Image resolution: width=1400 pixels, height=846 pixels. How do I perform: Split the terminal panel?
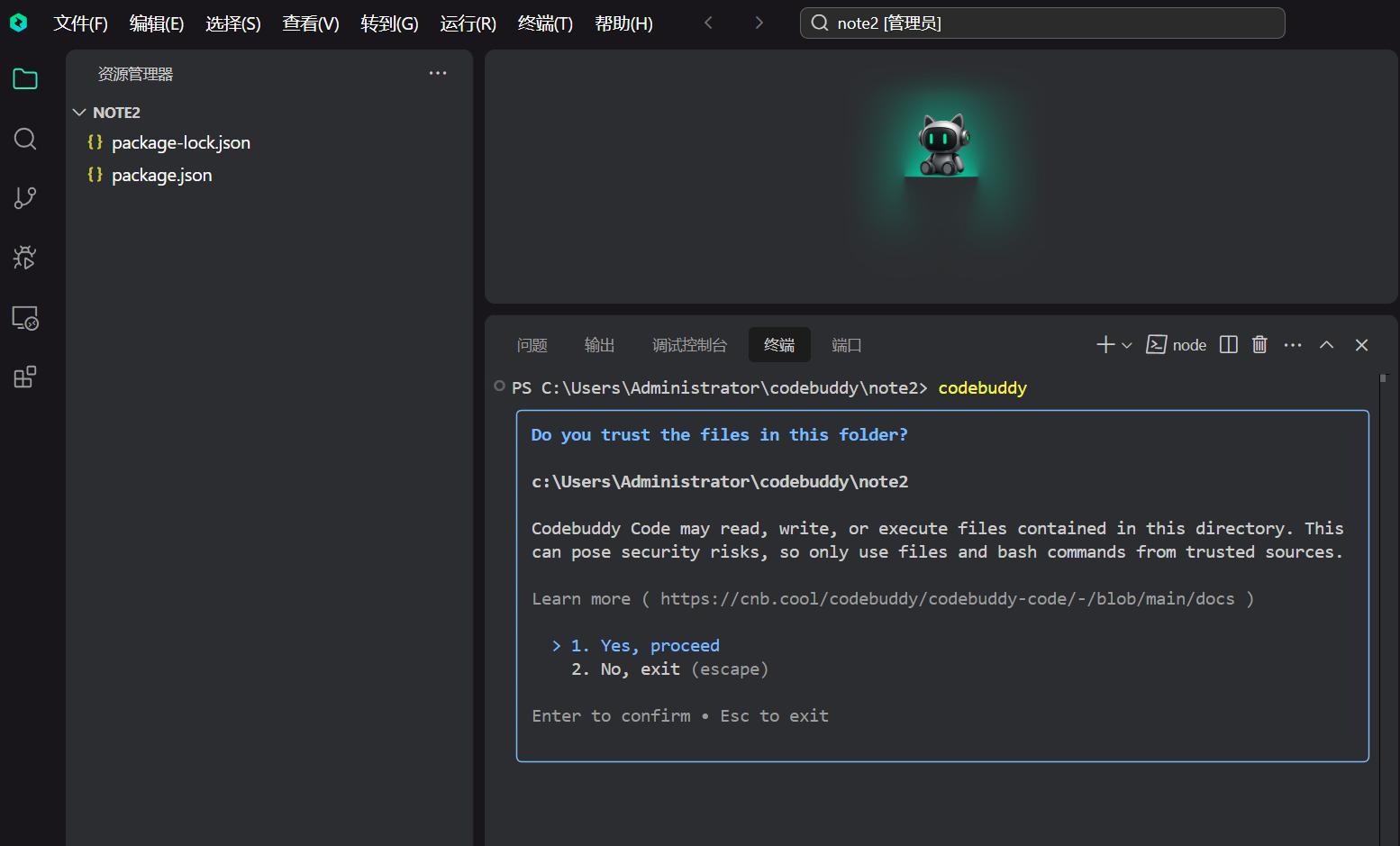click(1229, 345)
